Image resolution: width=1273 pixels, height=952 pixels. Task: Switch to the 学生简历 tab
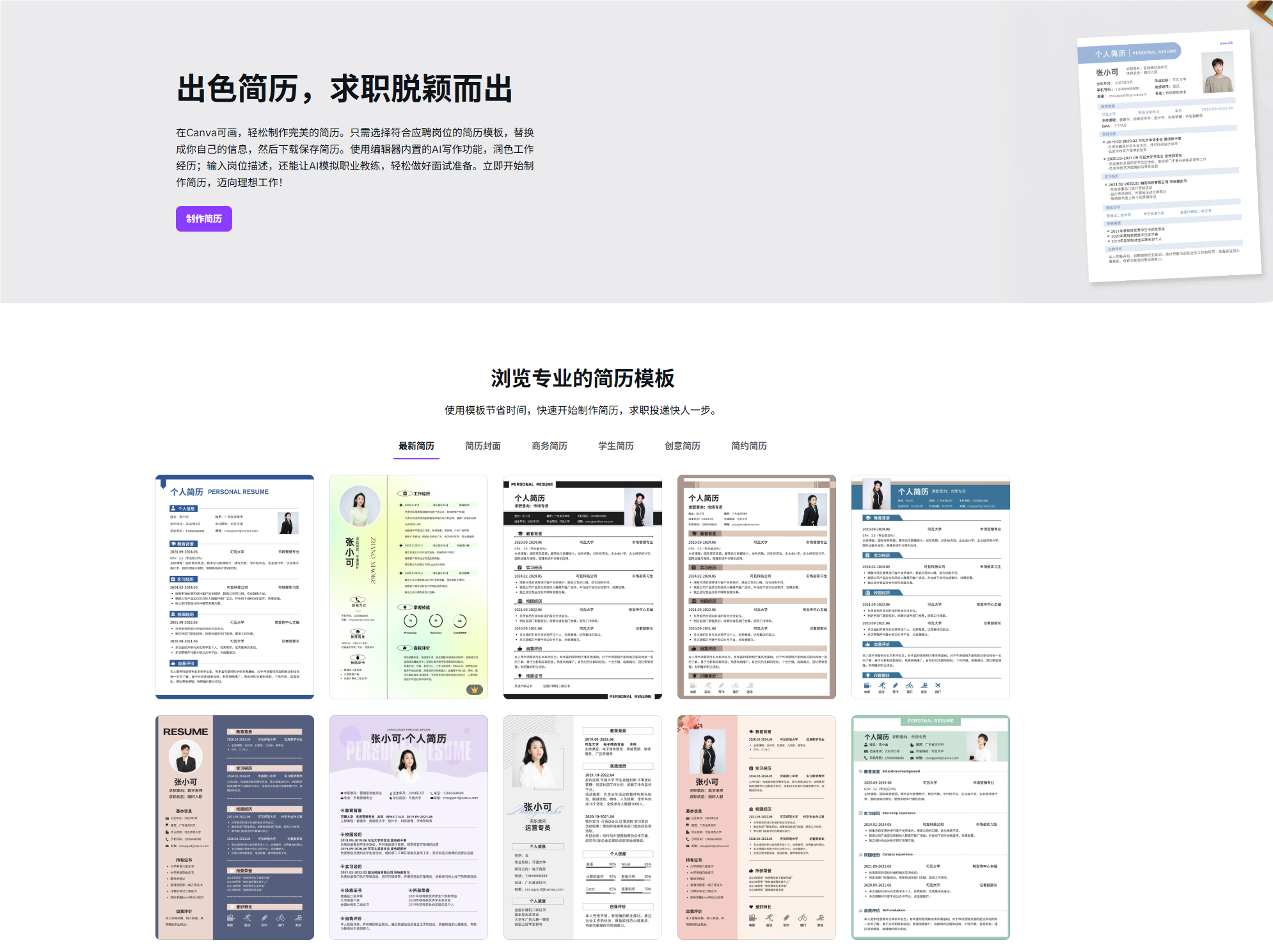click(x=615, y=446)
